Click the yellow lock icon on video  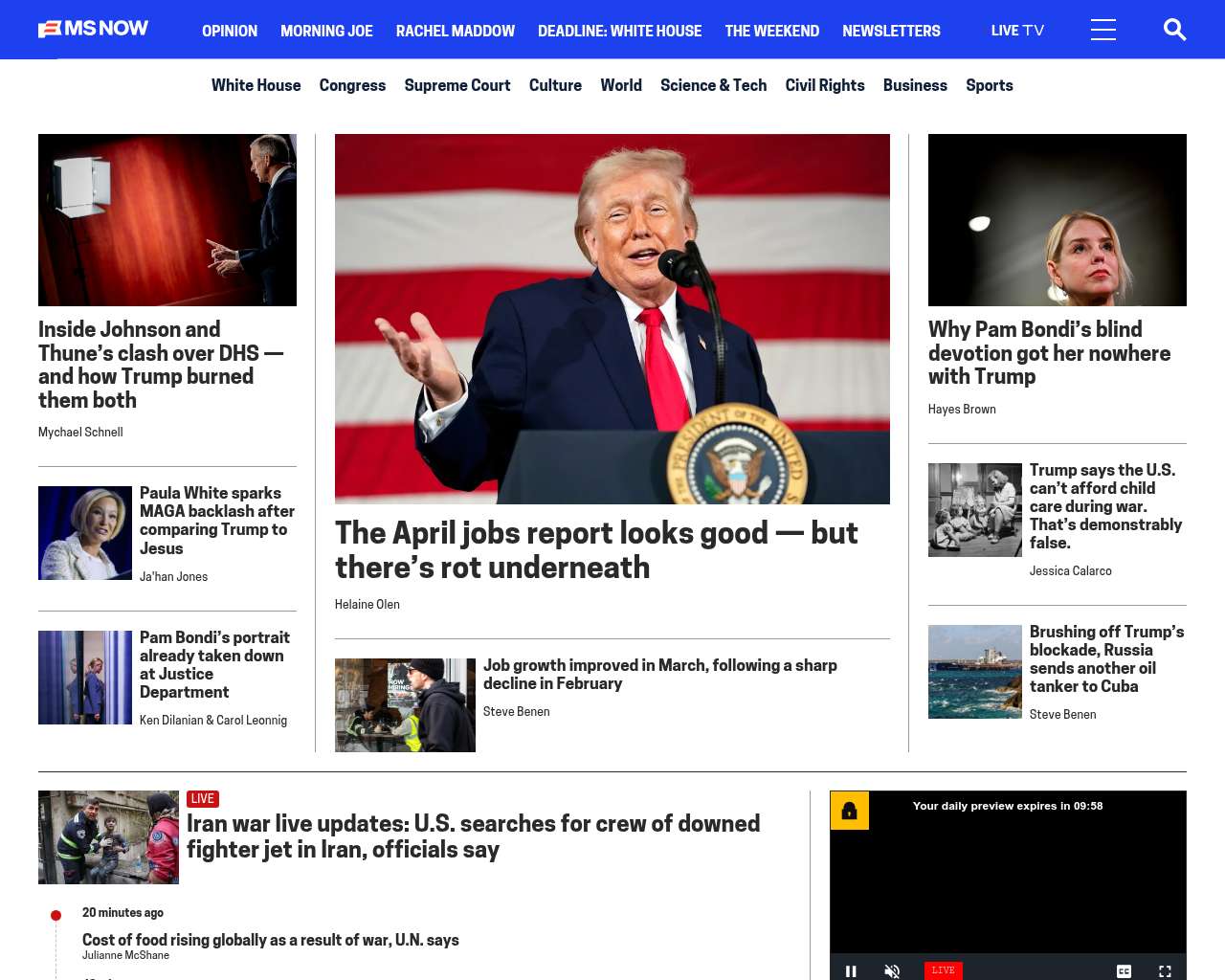click(849, 811)
